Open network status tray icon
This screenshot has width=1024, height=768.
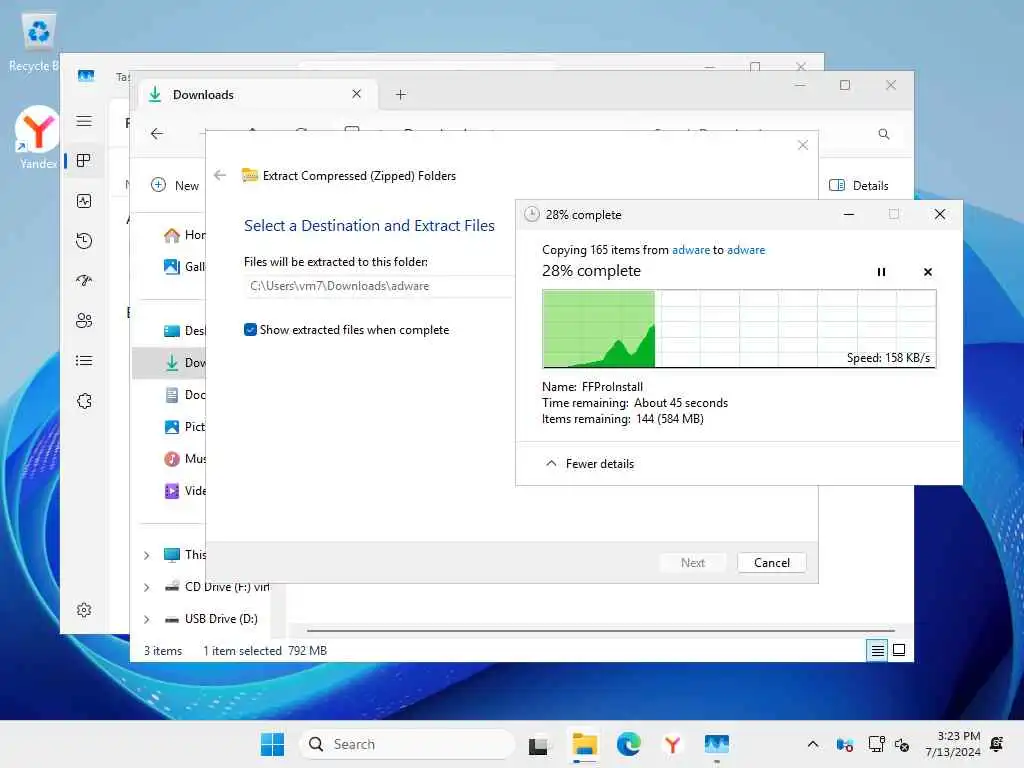coord(876,744)
